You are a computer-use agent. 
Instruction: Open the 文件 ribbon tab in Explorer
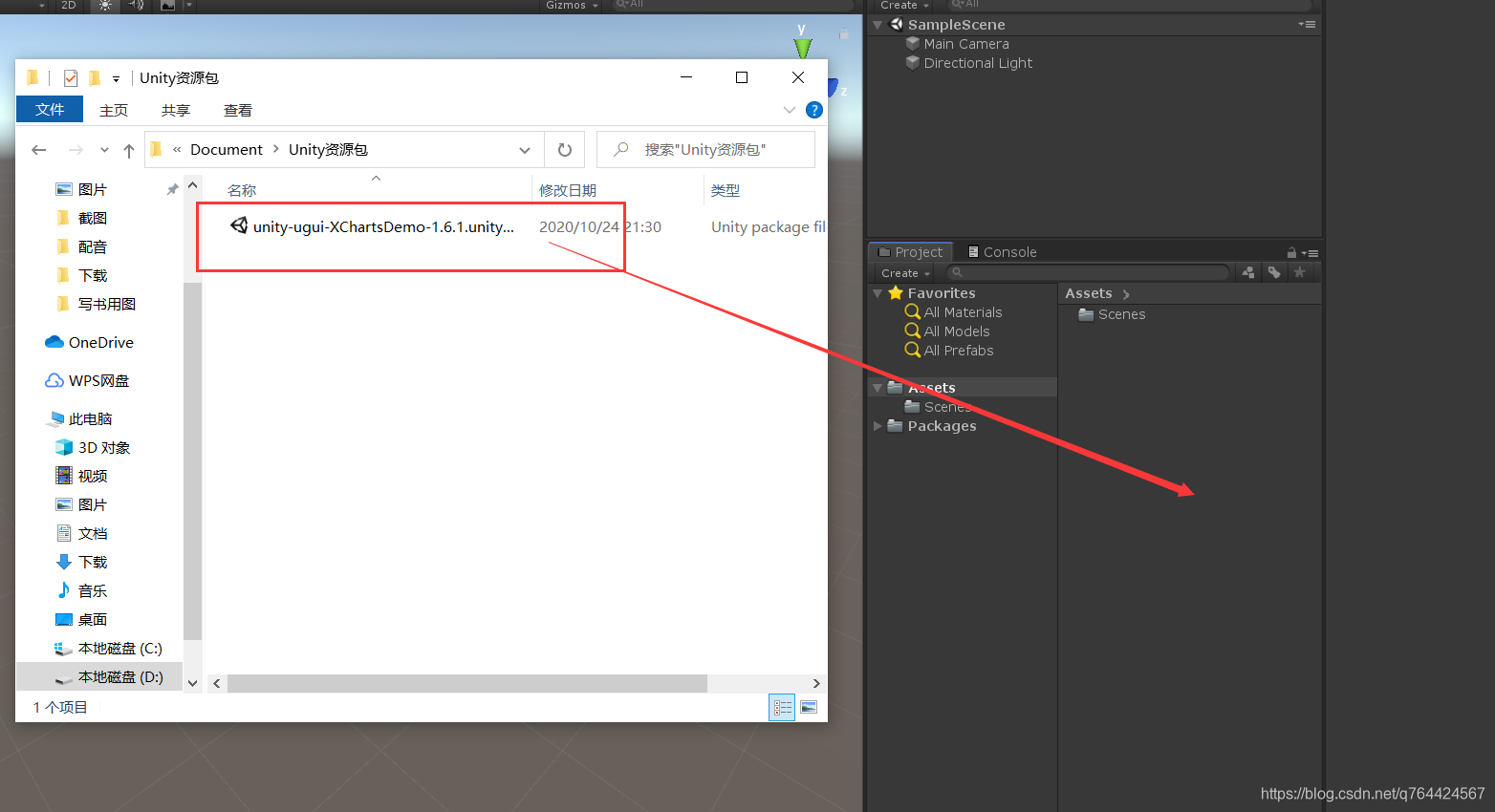pos(50,110)
